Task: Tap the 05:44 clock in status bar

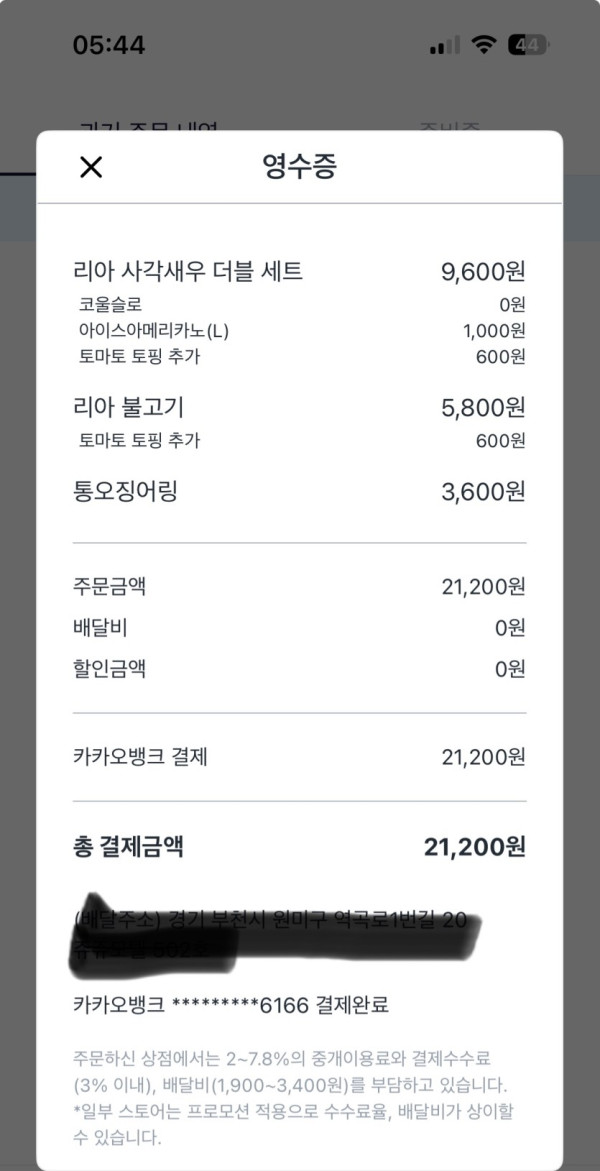Action: click(108, 45)
